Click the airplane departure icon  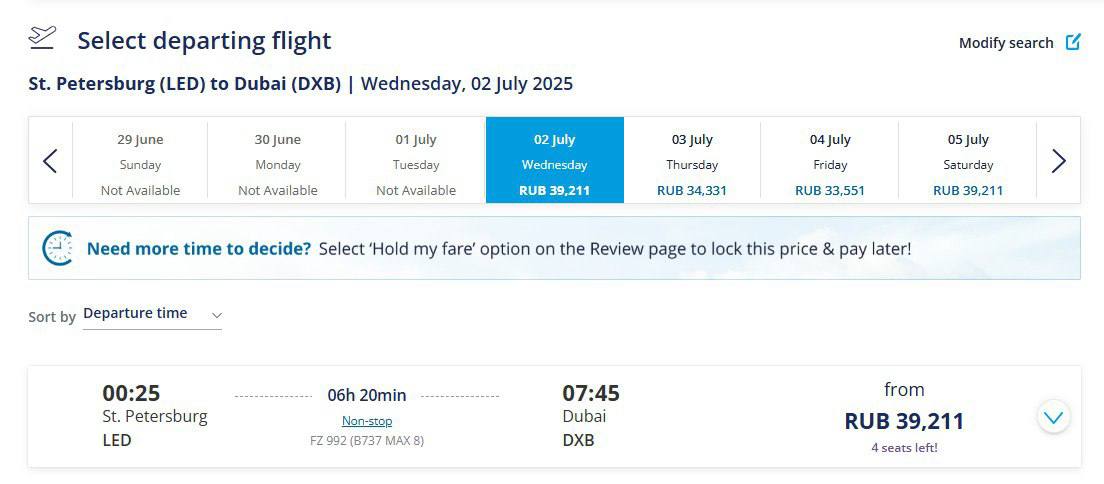tap(42, 37)
